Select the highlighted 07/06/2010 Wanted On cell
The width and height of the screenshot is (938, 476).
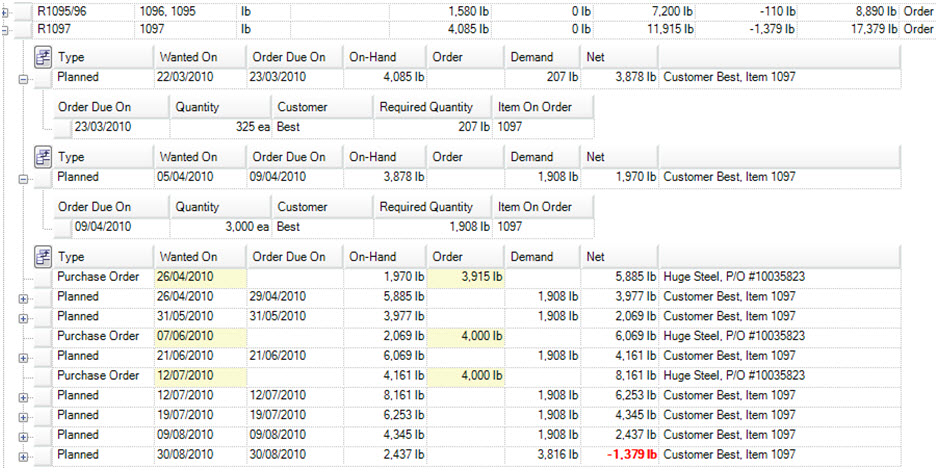point(198,336)
